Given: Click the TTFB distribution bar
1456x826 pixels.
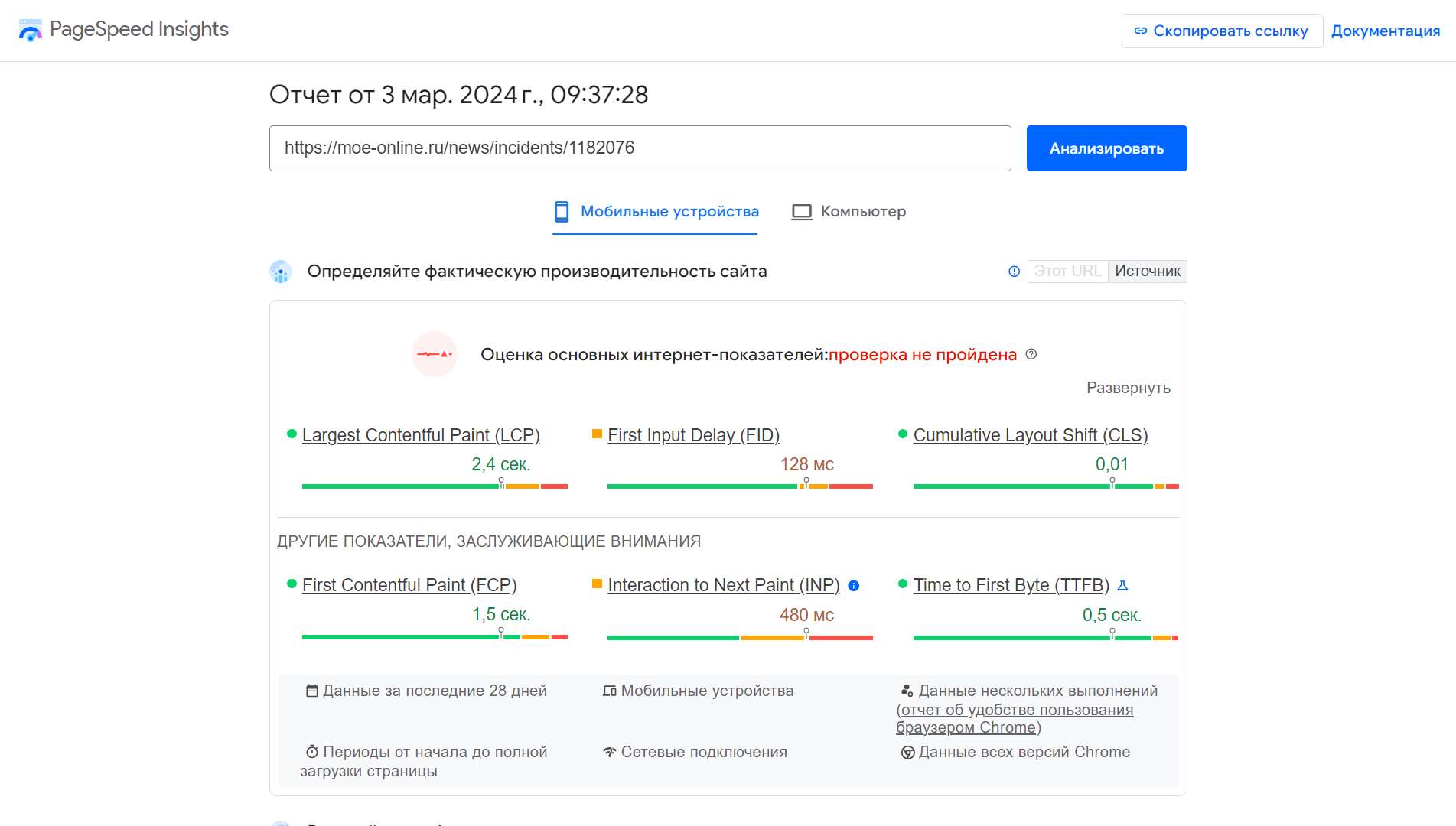Looking at the screenshot, I should [1046, 637].
